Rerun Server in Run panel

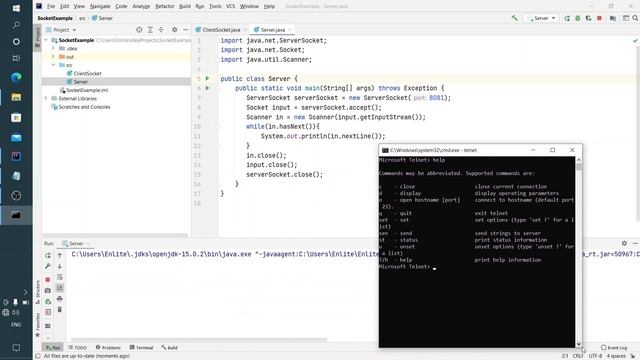(48, 255)
